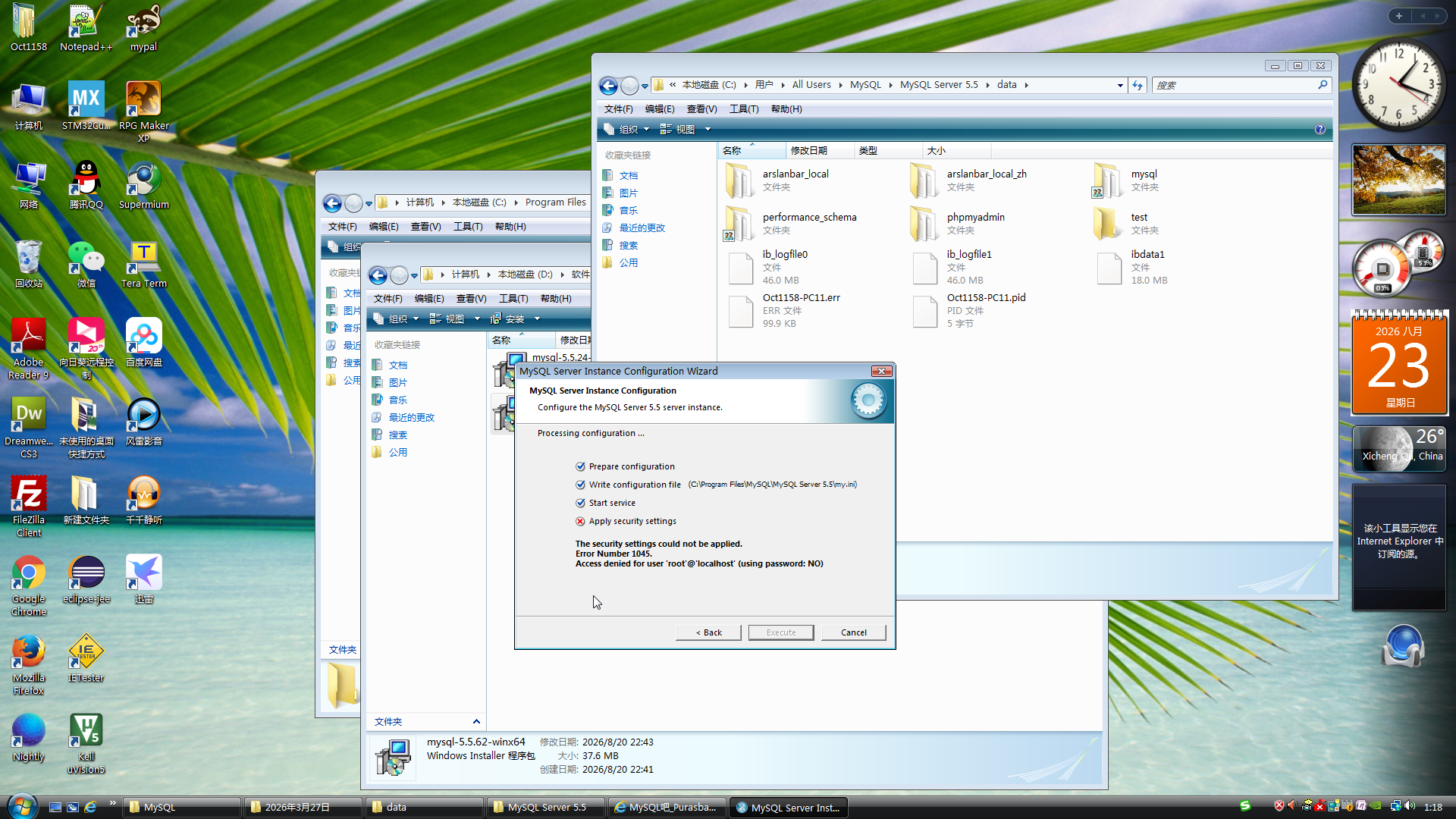Open the Nightly browser desktop icon

[x=29, y=737]
